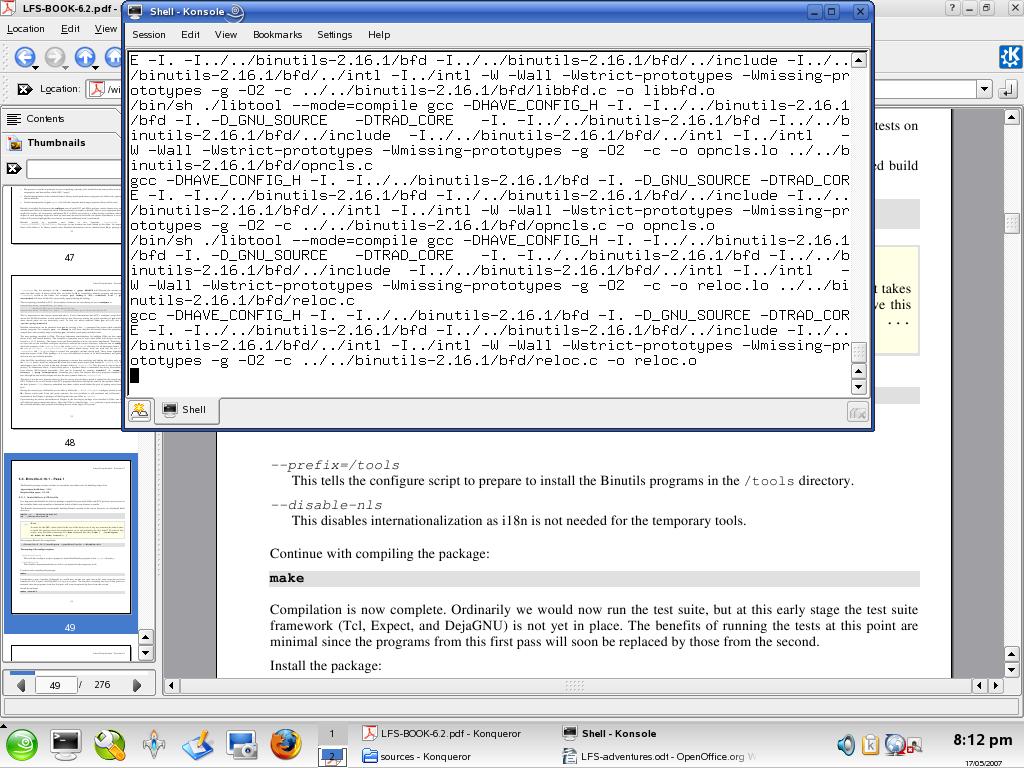Screen dimensions: 1024x768
Task: Launch the screenshot tool from the panel
Action: point(241,744)
